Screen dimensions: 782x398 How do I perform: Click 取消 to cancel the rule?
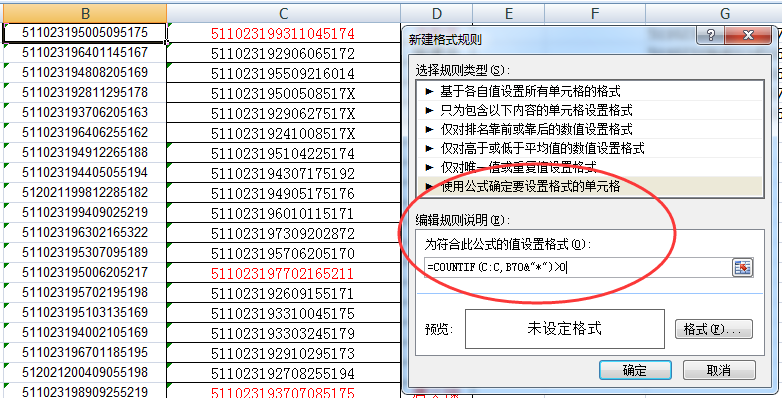click(x=719, y=370)
